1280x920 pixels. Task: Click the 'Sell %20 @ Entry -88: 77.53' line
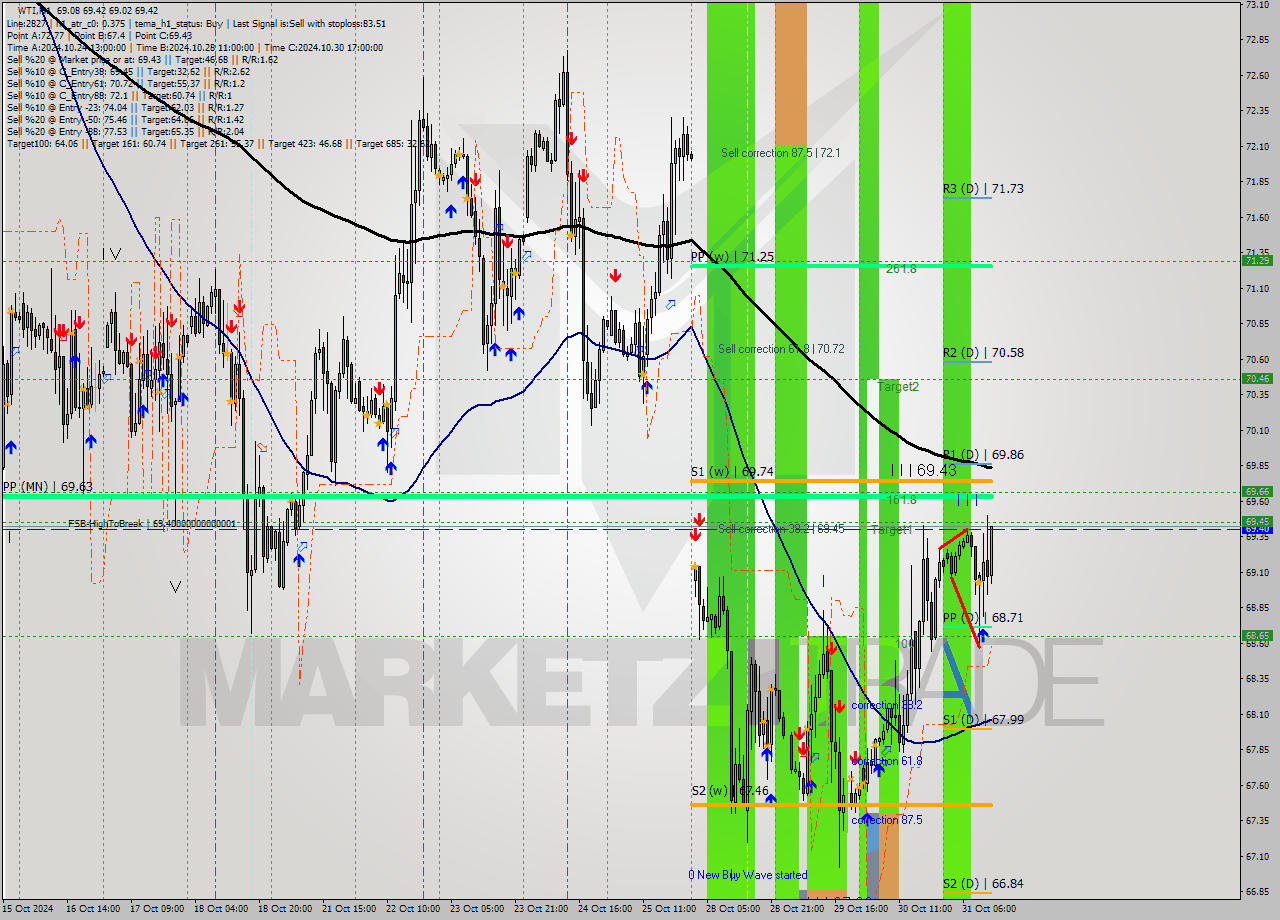126,131
